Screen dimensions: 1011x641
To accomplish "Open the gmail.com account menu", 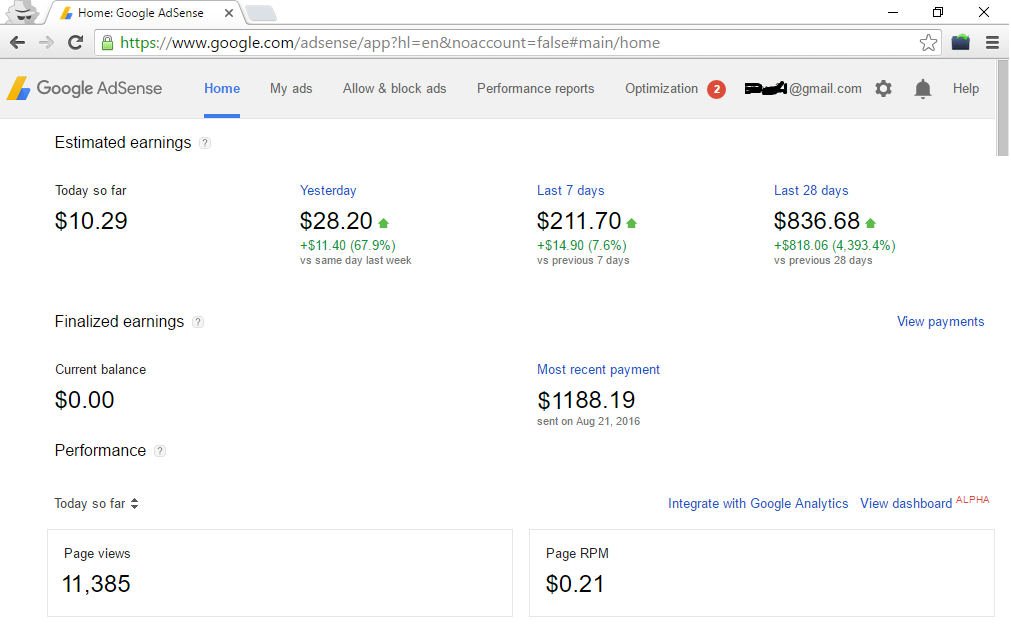I will [x=803, y=88].
